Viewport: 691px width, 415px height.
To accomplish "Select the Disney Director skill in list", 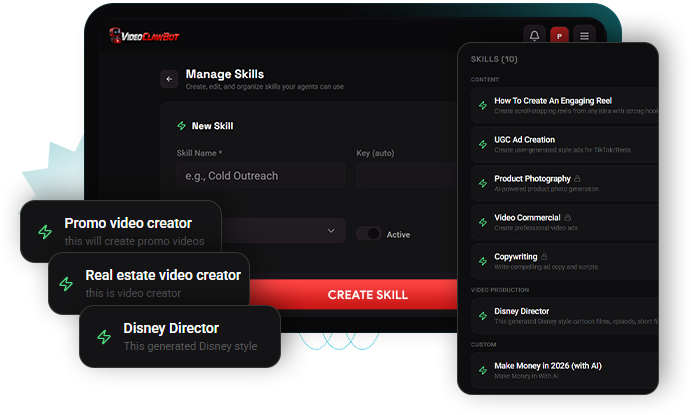I will (565, 316).
